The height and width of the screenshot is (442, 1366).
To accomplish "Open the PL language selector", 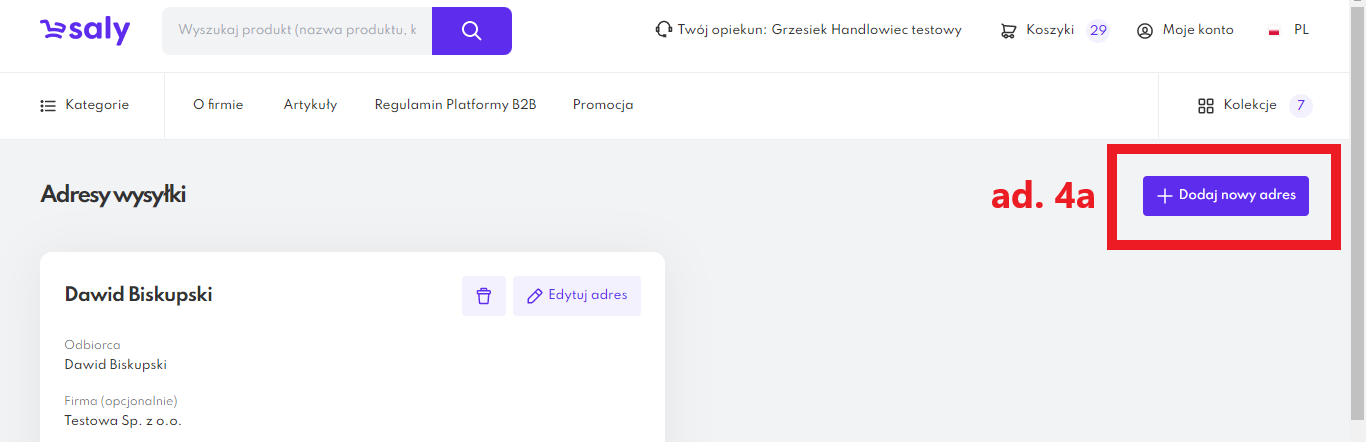I will [x=1288, y=30].
